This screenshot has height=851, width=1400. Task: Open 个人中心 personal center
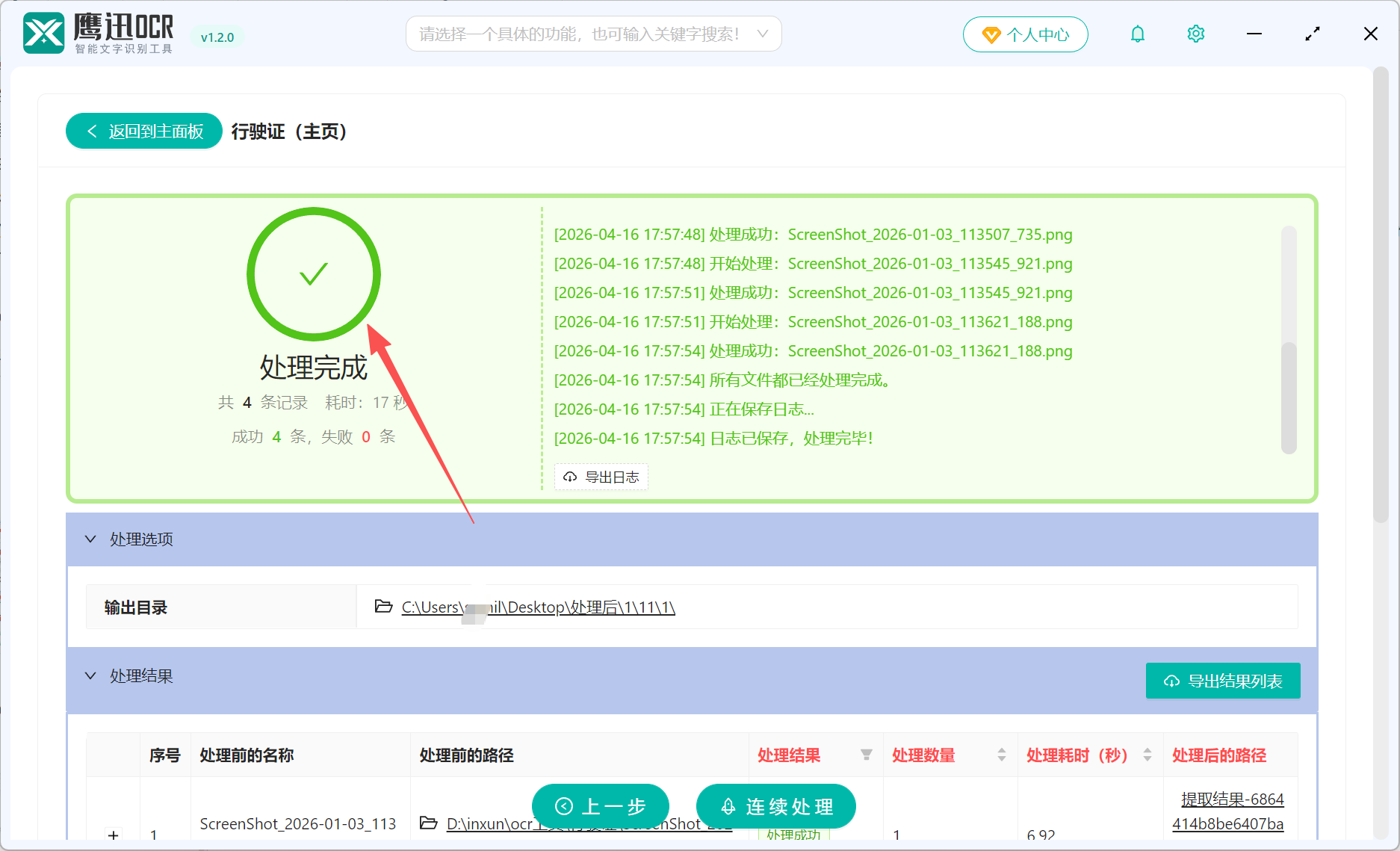[1025, 34]
